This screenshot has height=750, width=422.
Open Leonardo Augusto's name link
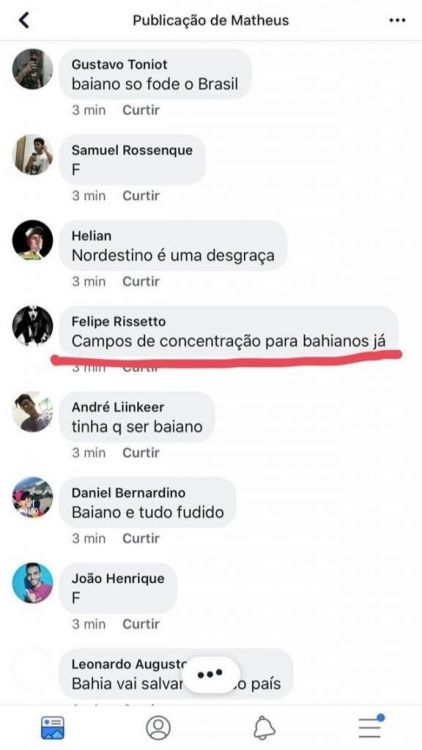click(x=129, y=664)
